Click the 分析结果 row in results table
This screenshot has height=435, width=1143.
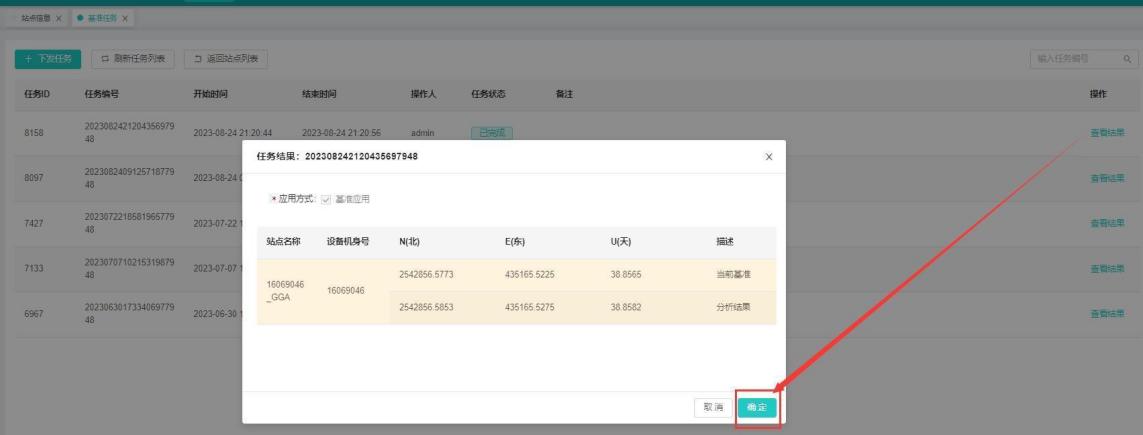(580, 307)
